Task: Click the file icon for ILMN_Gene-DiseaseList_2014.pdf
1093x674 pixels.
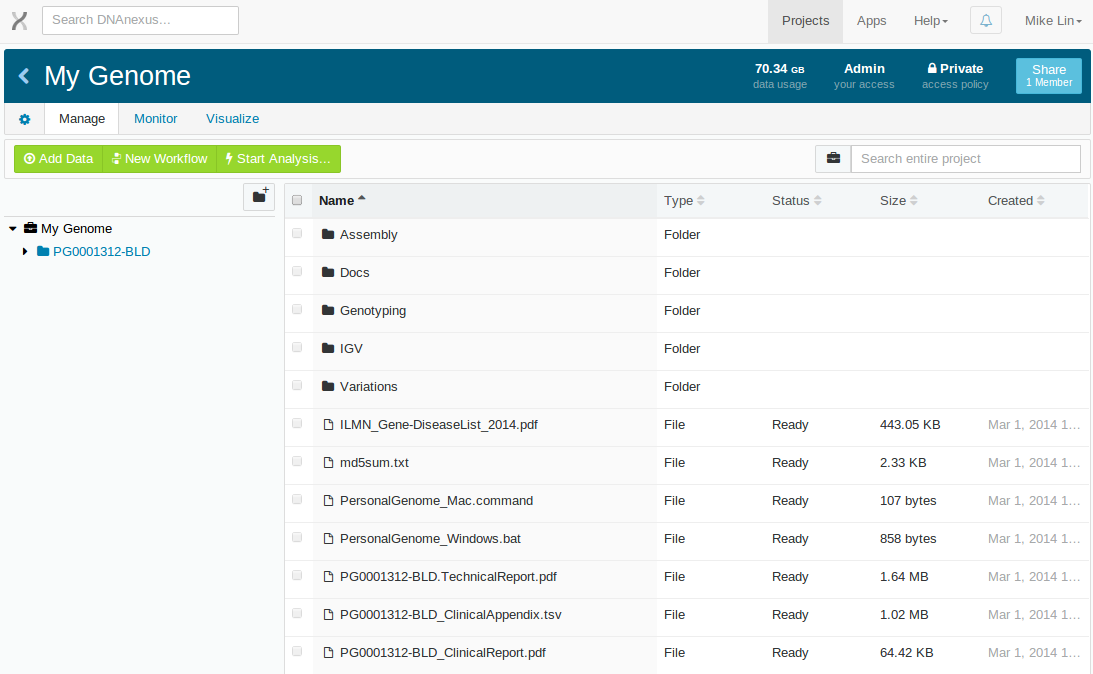Action: 328,424
